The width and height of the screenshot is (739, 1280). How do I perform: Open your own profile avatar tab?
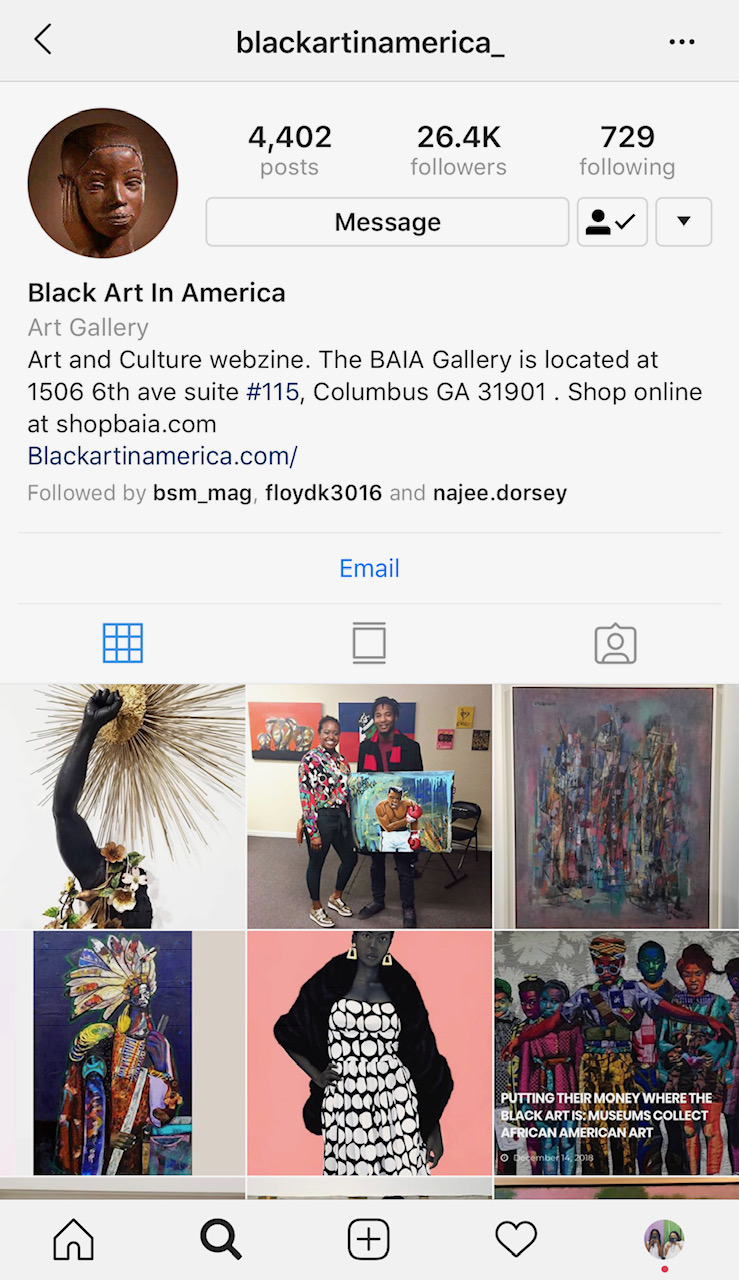(664, 1240)
